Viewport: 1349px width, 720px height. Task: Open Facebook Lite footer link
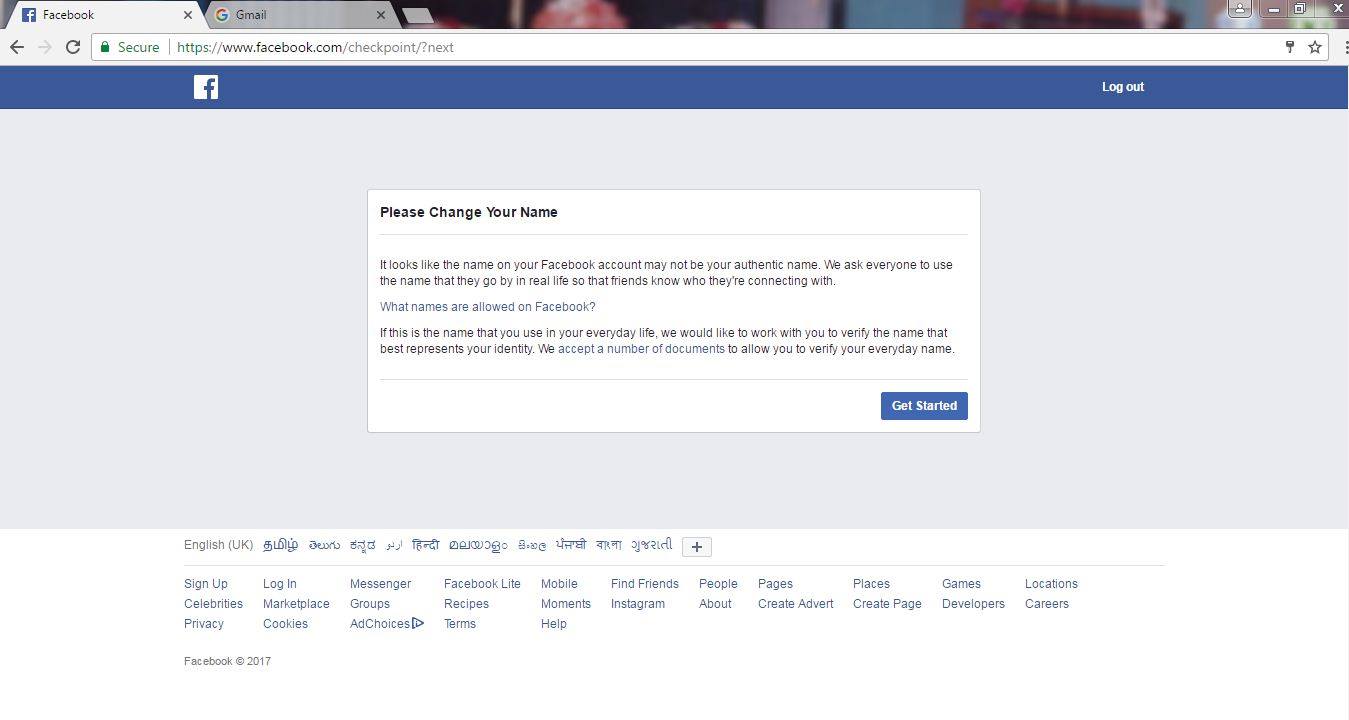482,584
